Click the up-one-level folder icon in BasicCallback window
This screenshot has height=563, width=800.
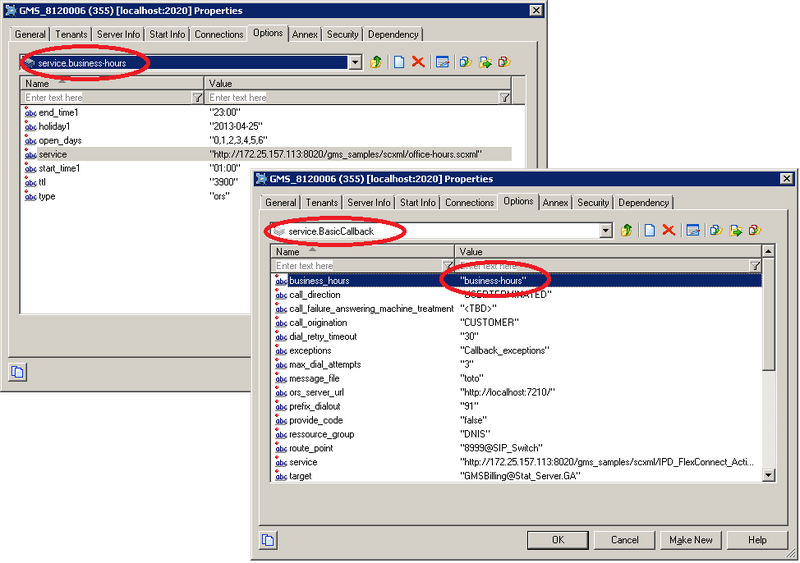tap(627, 231)
